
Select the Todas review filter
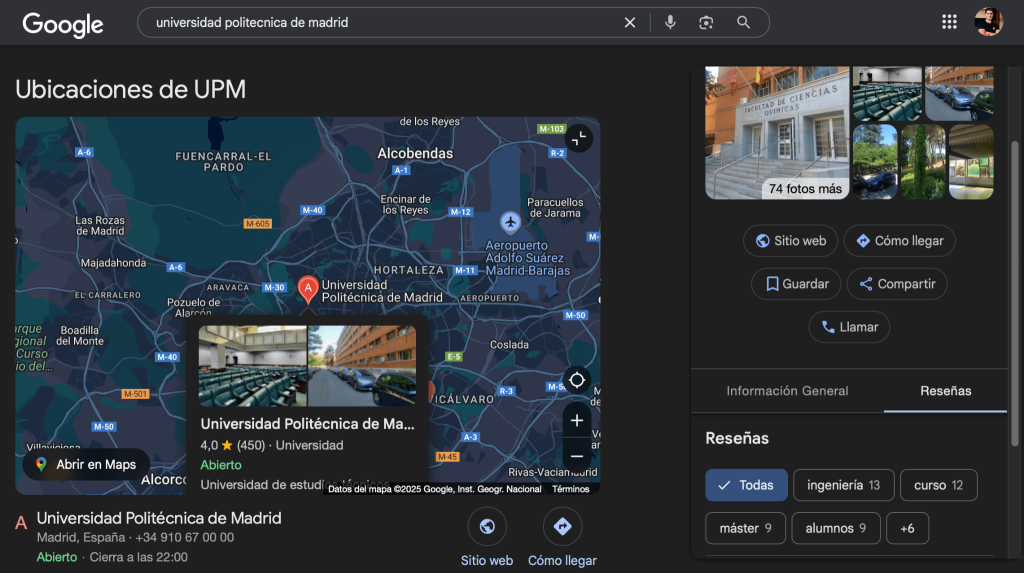[x=746, y=485]
